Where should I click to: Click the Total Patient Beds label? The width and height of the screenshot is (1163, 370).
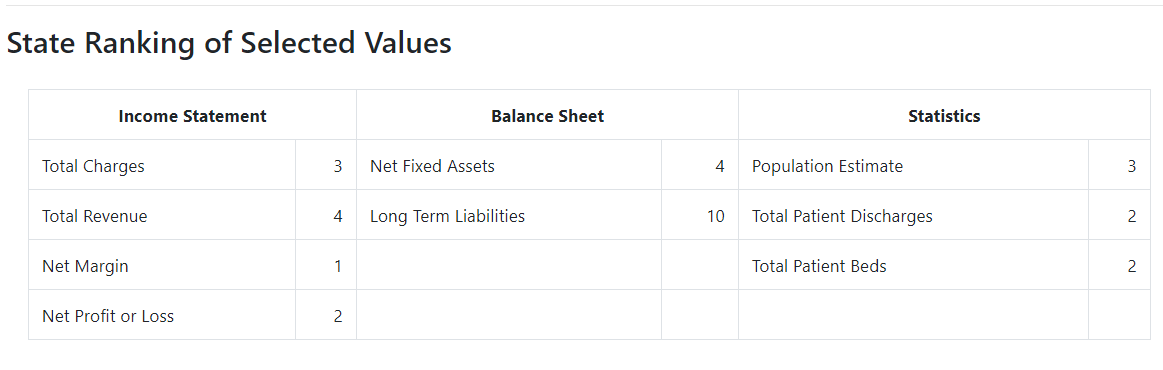[x=820, y=266]
